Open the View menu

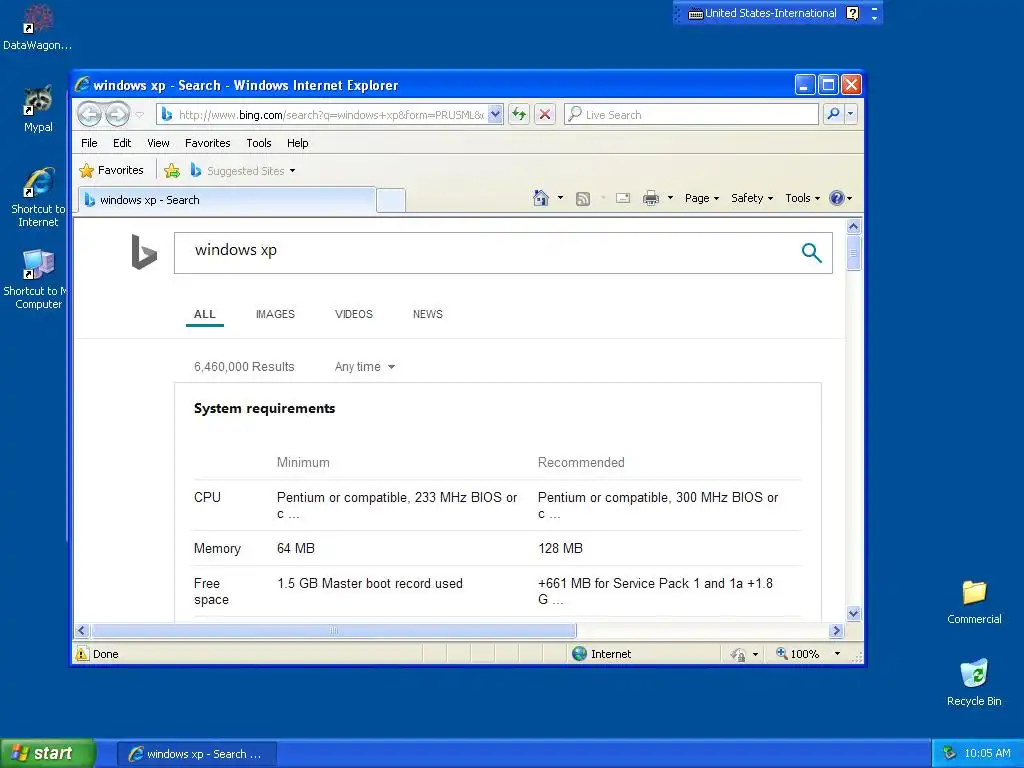coord(158,143)
